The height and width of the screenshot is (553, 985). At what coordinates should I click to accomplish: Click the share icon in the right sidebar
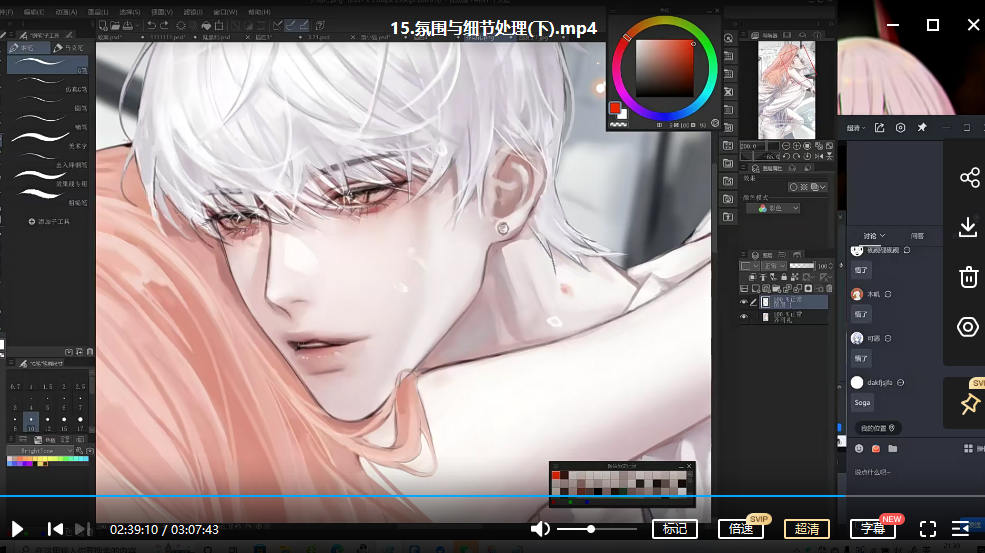pyautogui.click(x=968, y=178)
